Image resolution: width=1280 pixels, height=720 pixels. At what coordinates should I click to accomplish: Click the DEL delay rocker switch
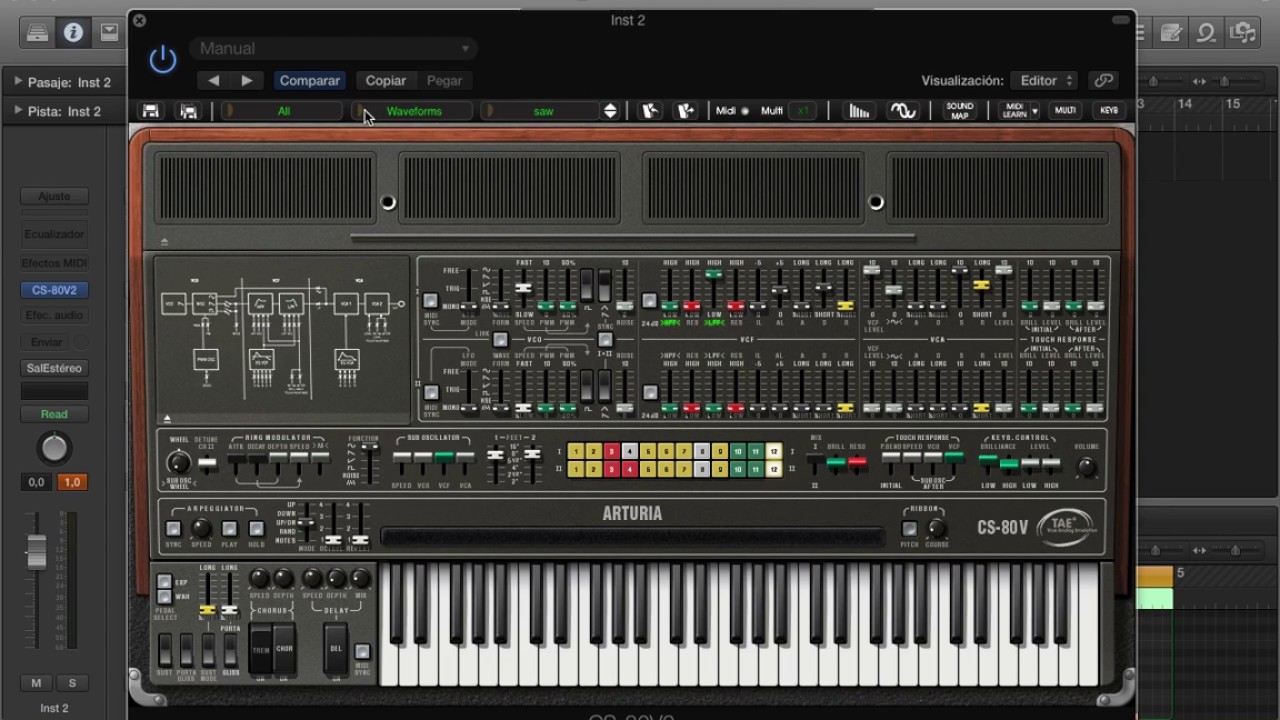point(336,648)
